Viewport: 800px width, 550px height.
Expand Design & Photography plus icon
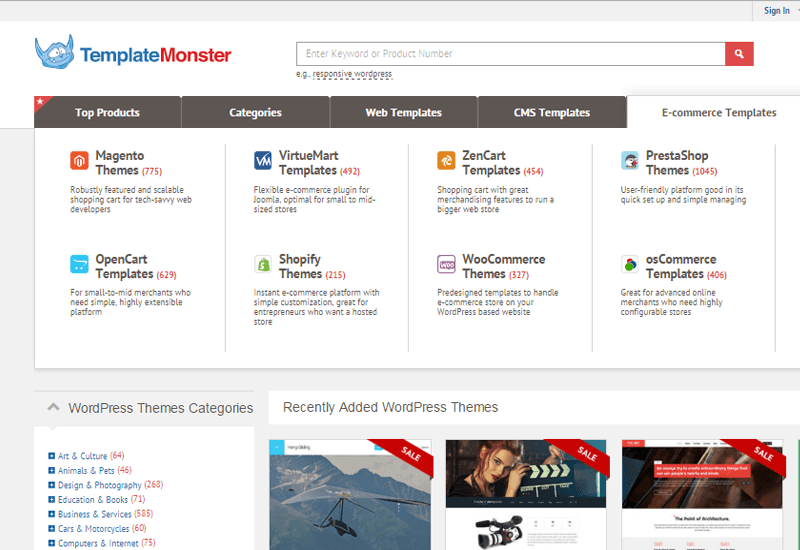click(52, 485)
